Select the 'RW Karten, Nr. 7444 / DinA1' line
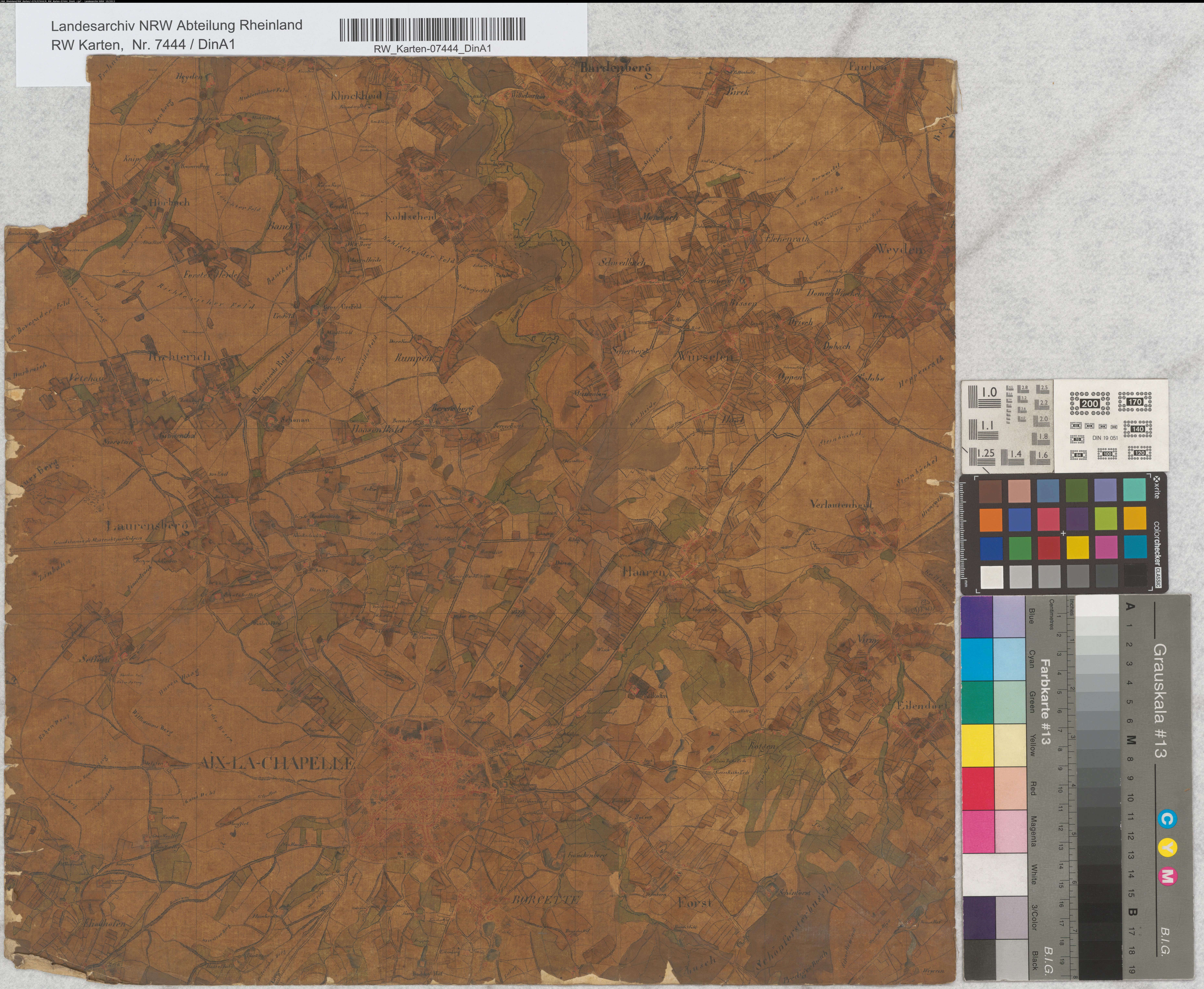Viewport: 1204px width, 989px height. pos(143,44)
